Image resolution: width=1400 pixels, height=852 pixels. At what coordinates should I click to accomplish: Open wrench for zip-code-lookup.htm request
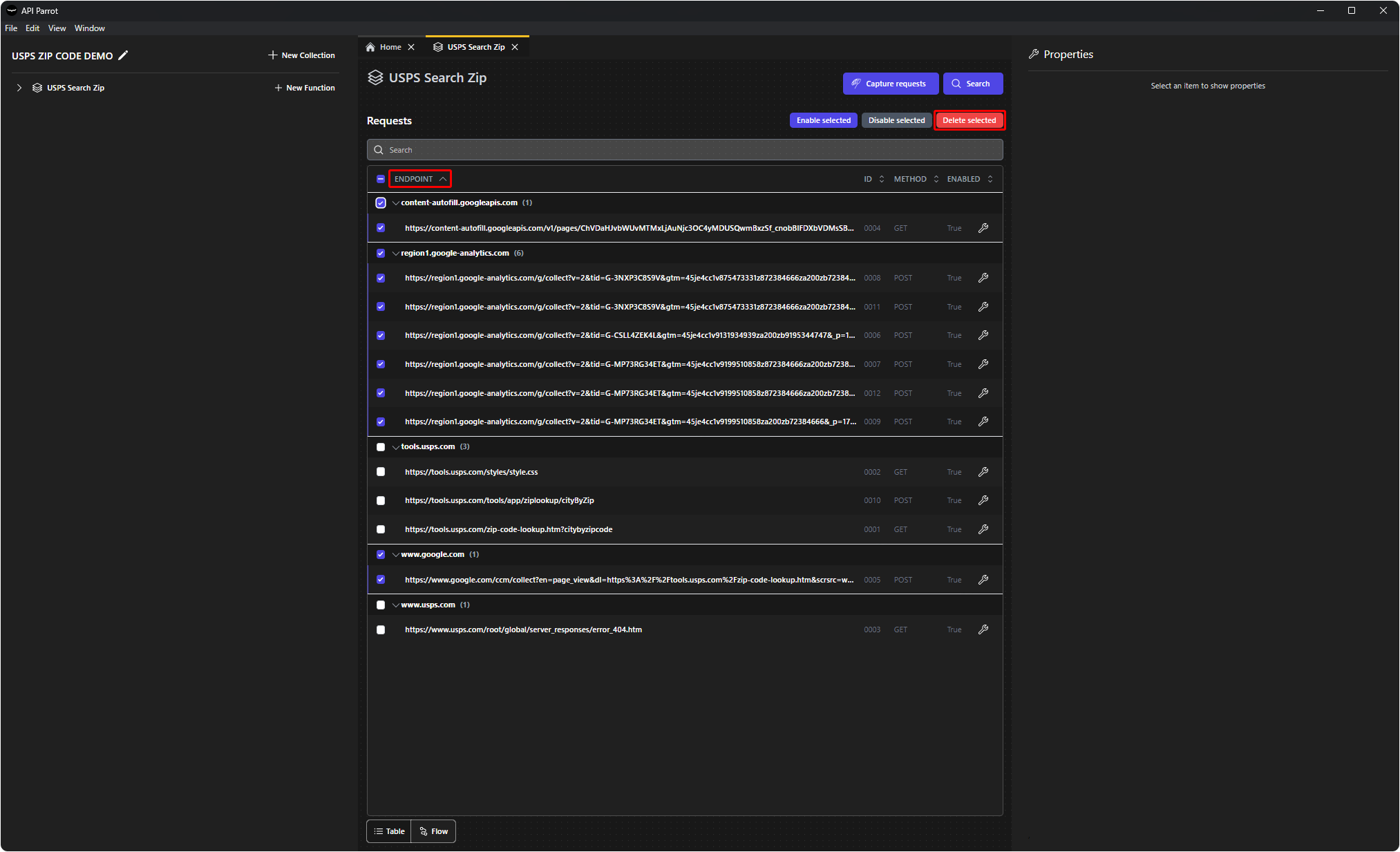(x=983, y=529)
